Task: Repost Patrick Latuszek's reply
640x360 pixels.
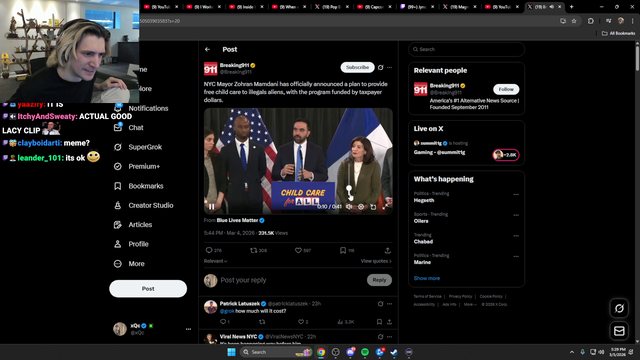Action: point(262,322)
